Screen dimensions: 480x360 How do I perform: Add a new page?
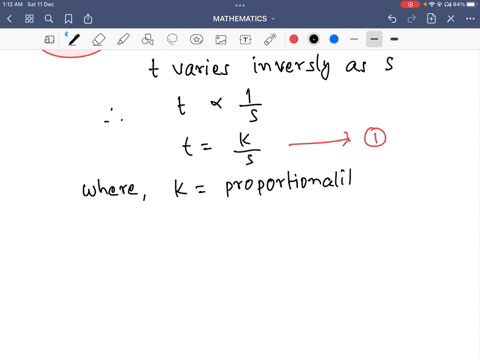[431, 18]
